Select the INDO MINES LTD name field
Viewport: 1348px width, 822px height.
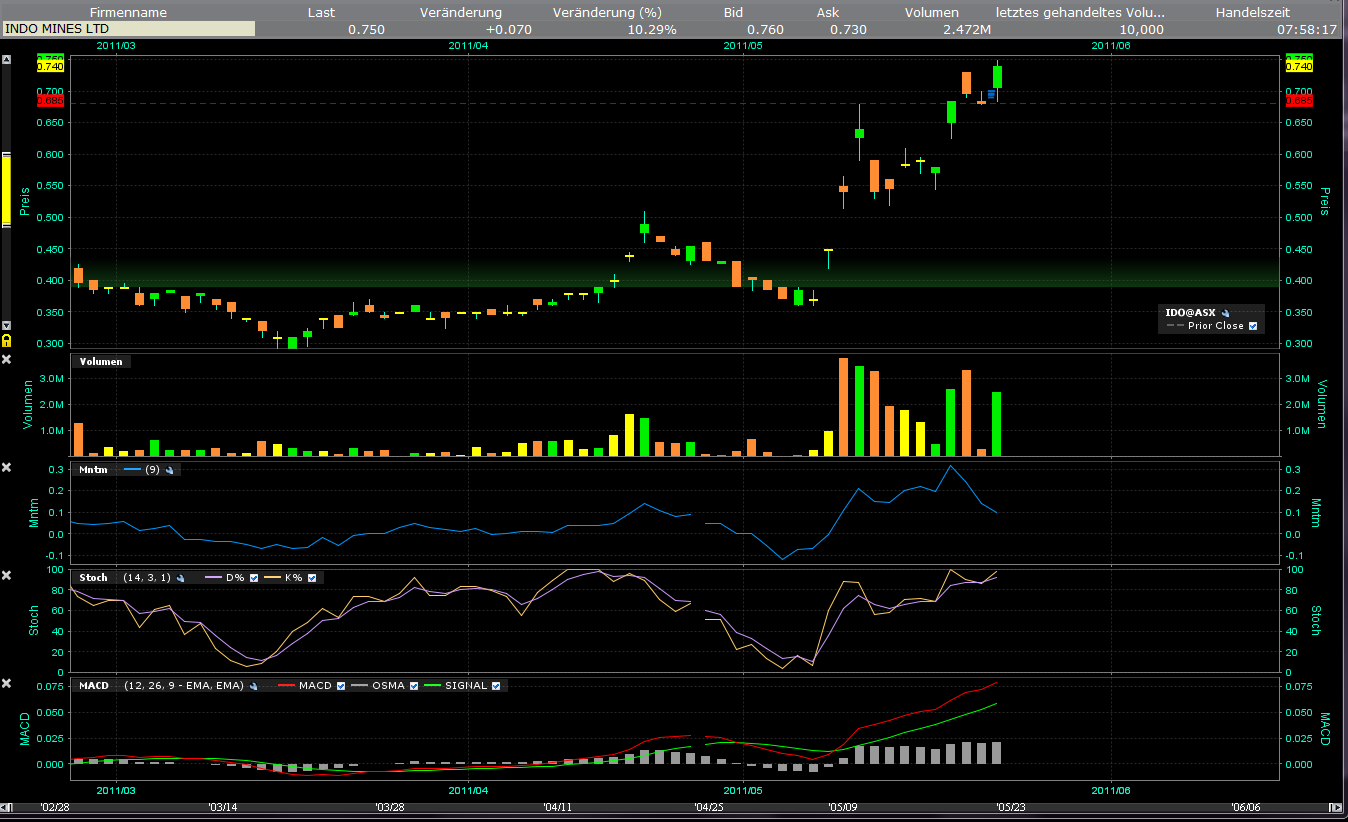[x=128, y=29]
